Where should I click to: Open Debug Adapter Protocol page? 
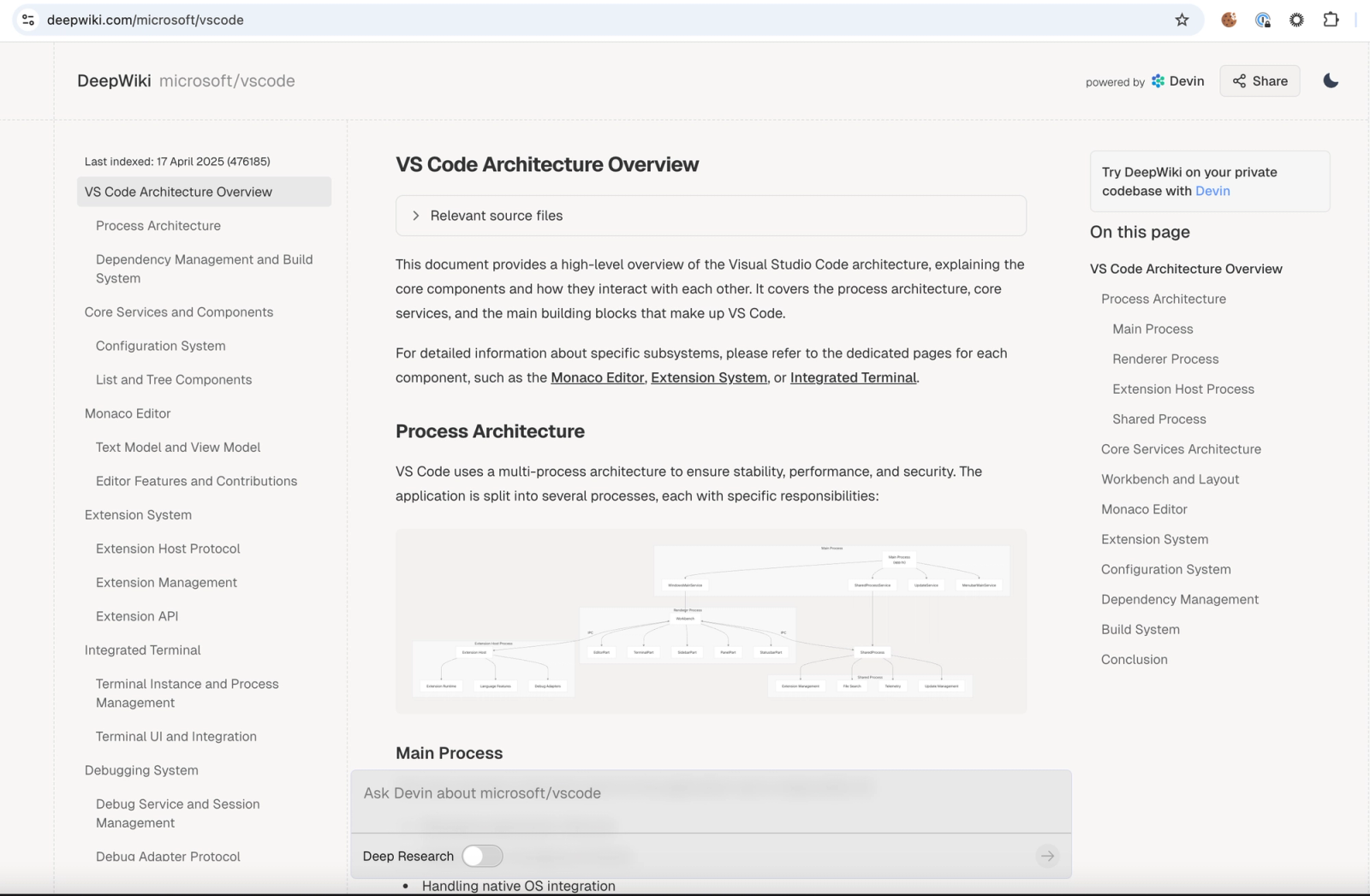pos(168,857)
